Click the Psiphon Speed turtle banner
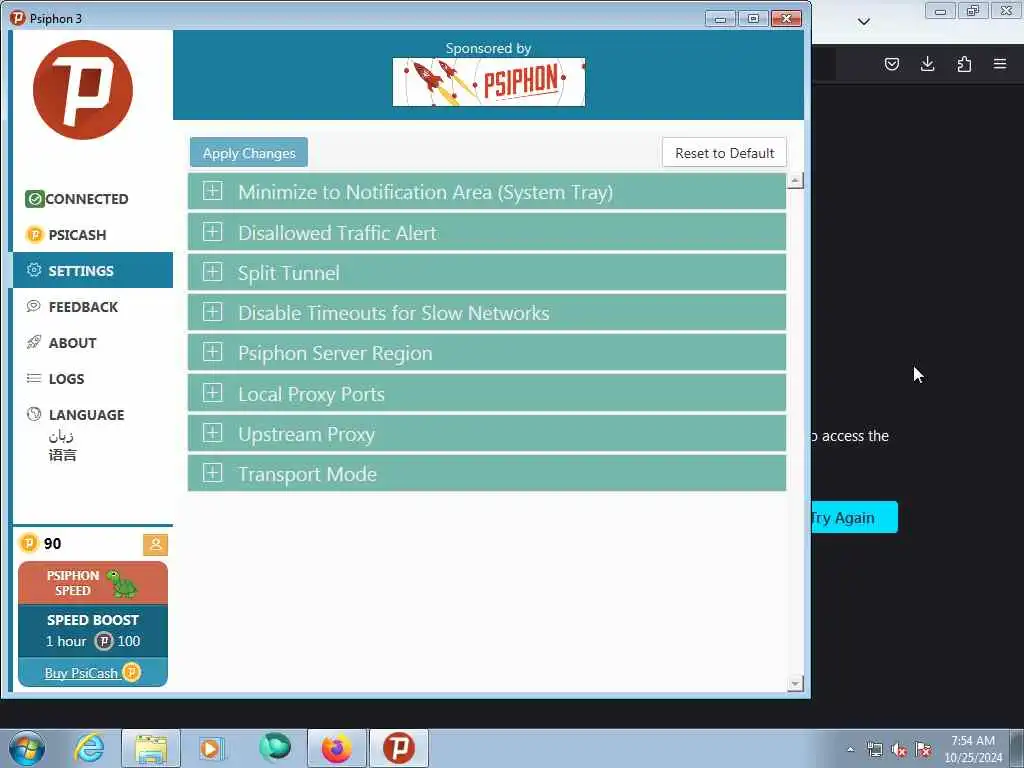The height and width of the screenshot is (768, 1024). [x=93, y=583]
